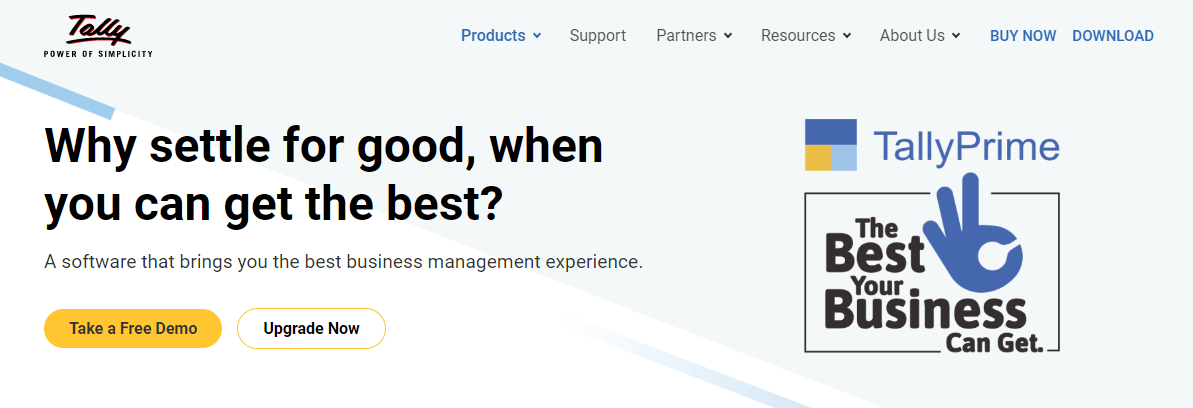
Task: Click the TallyPrime four-square logo icon
Action: point(831,145)
